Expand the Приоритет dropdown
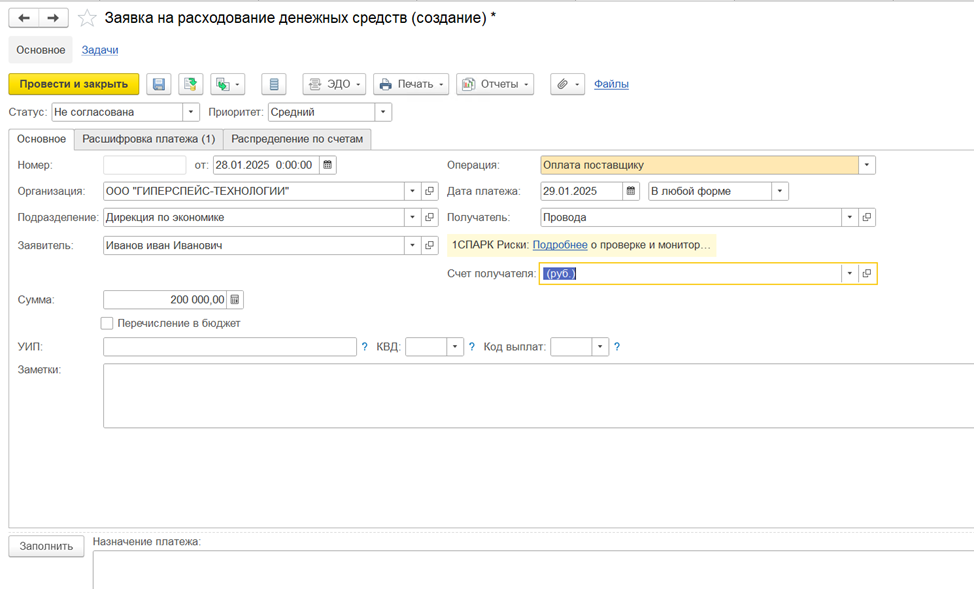The image size is (974, 589). pyautogui.click(x=383, y=112)
